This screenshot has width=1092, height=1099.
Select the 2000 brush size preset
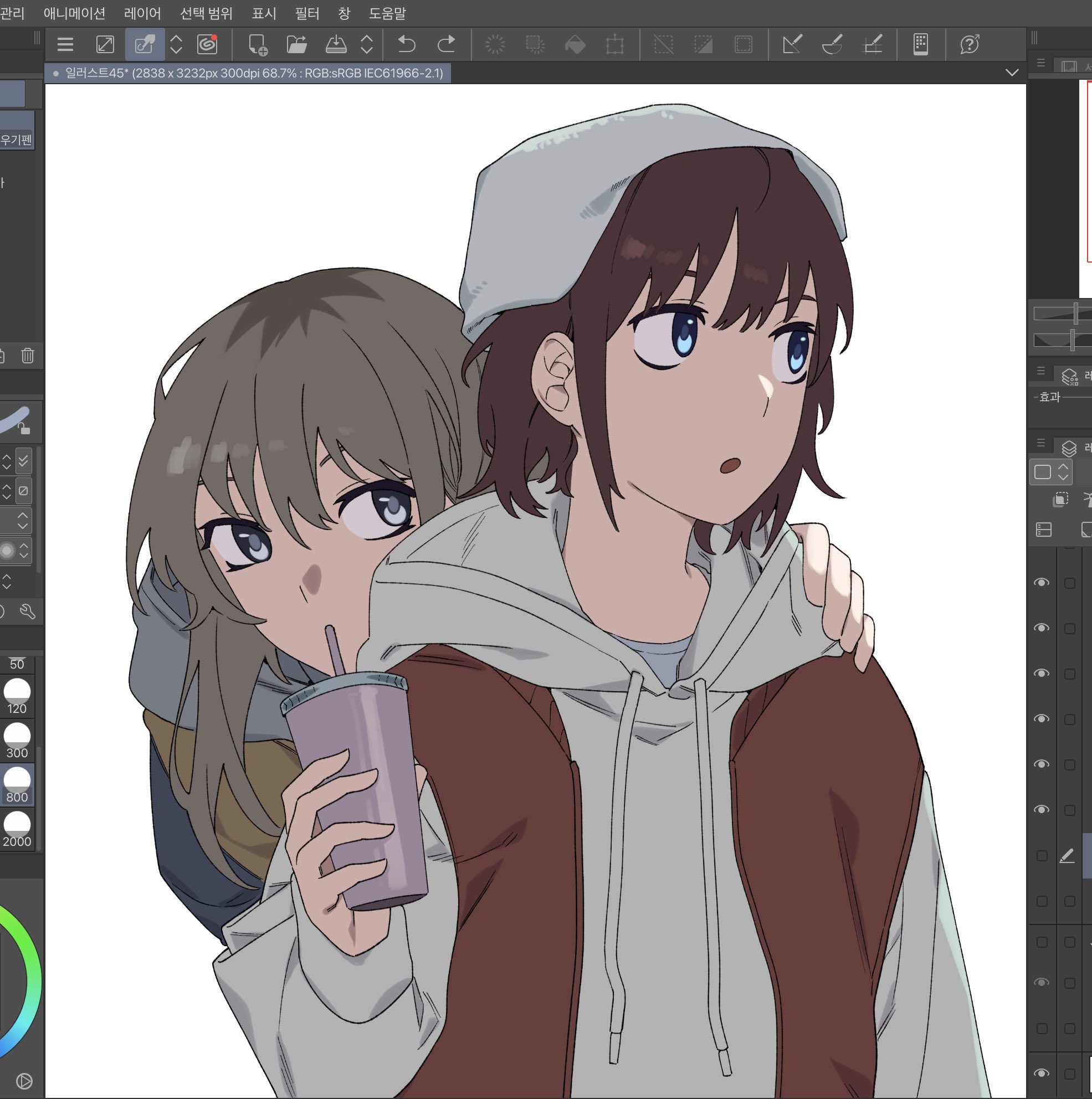[x=17, y=830]
